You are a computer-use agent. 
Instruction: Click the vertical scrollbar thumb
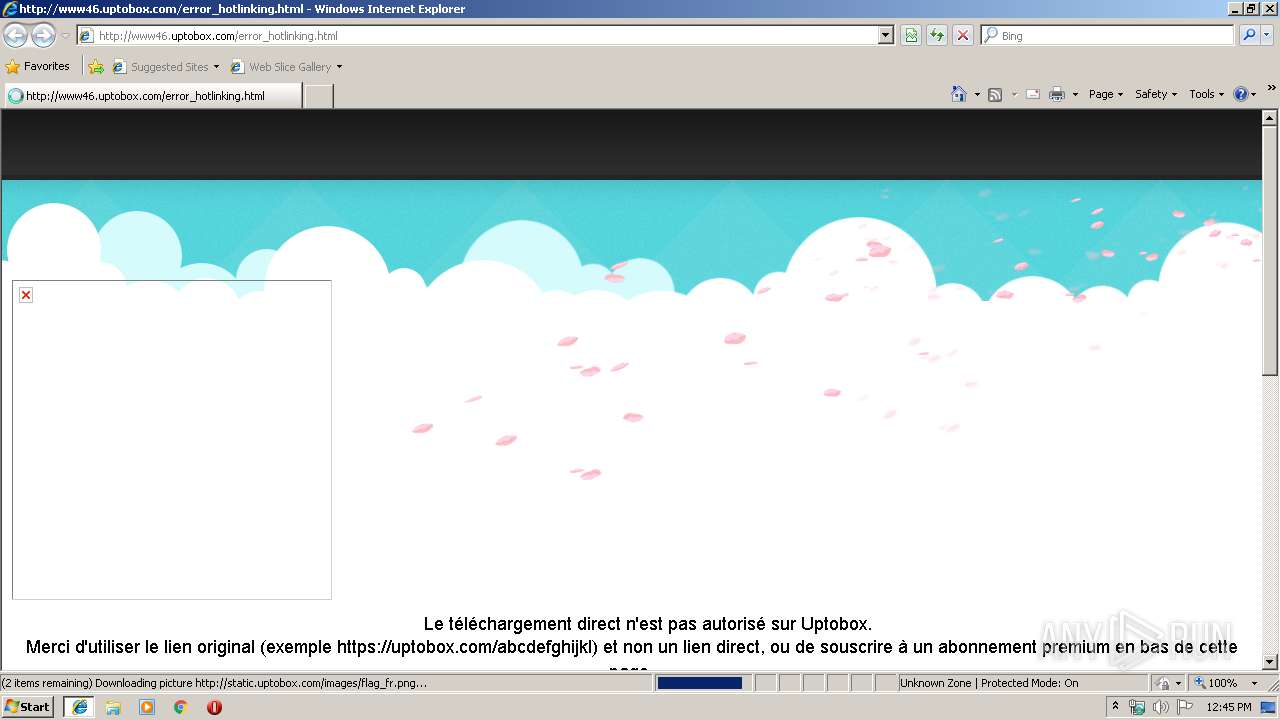[1270, 250]
